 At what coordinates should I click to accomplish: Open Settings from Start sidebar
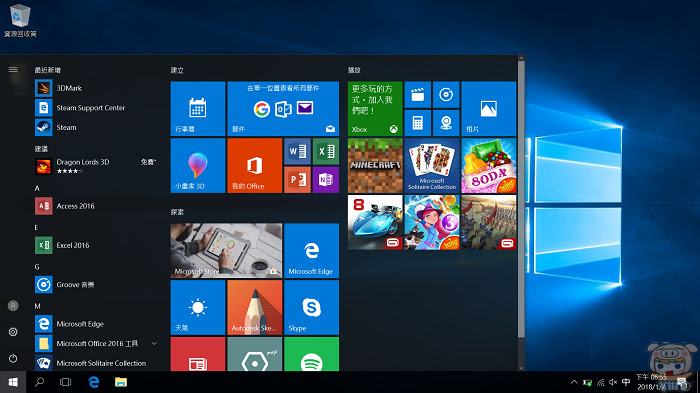[x=13, y=332]
